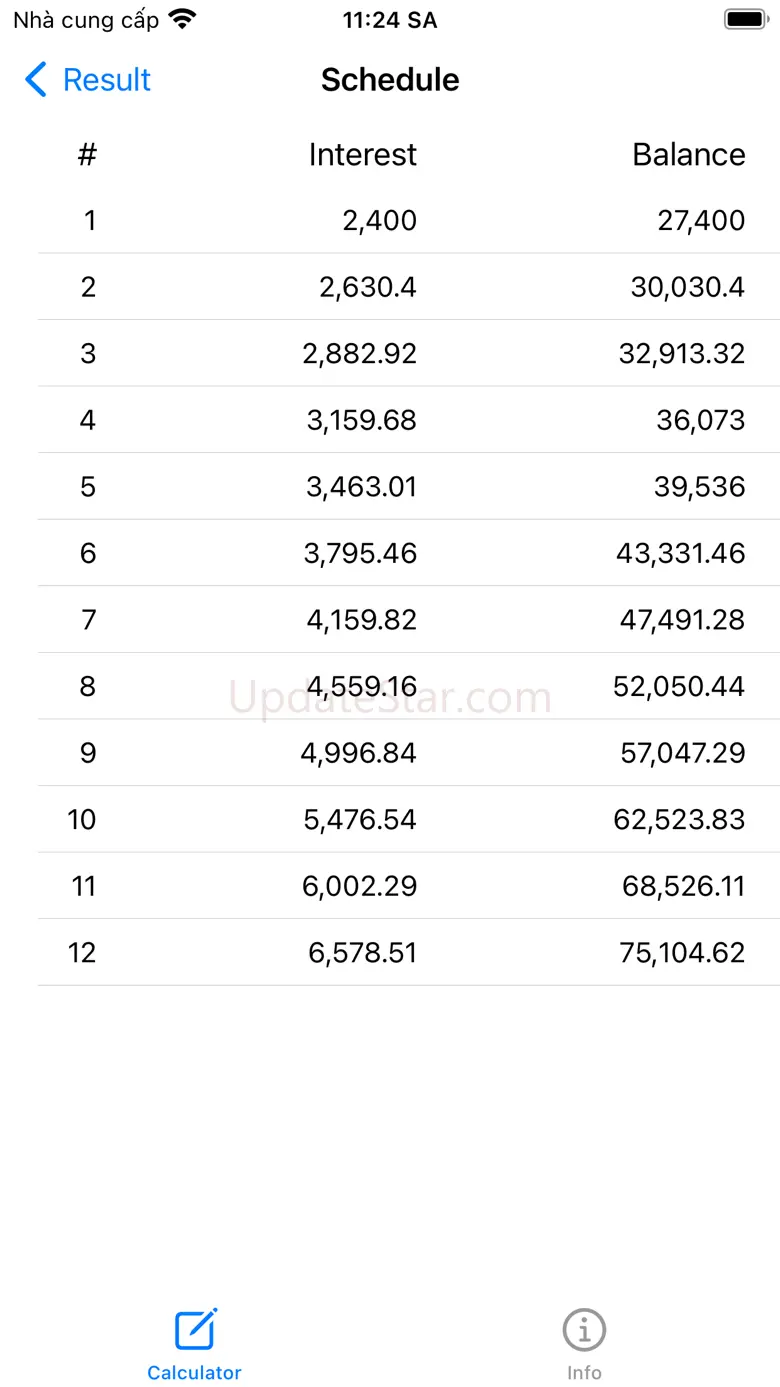Tap the # column header
The image size is (780, 1387).
click(x=88, y=155)
